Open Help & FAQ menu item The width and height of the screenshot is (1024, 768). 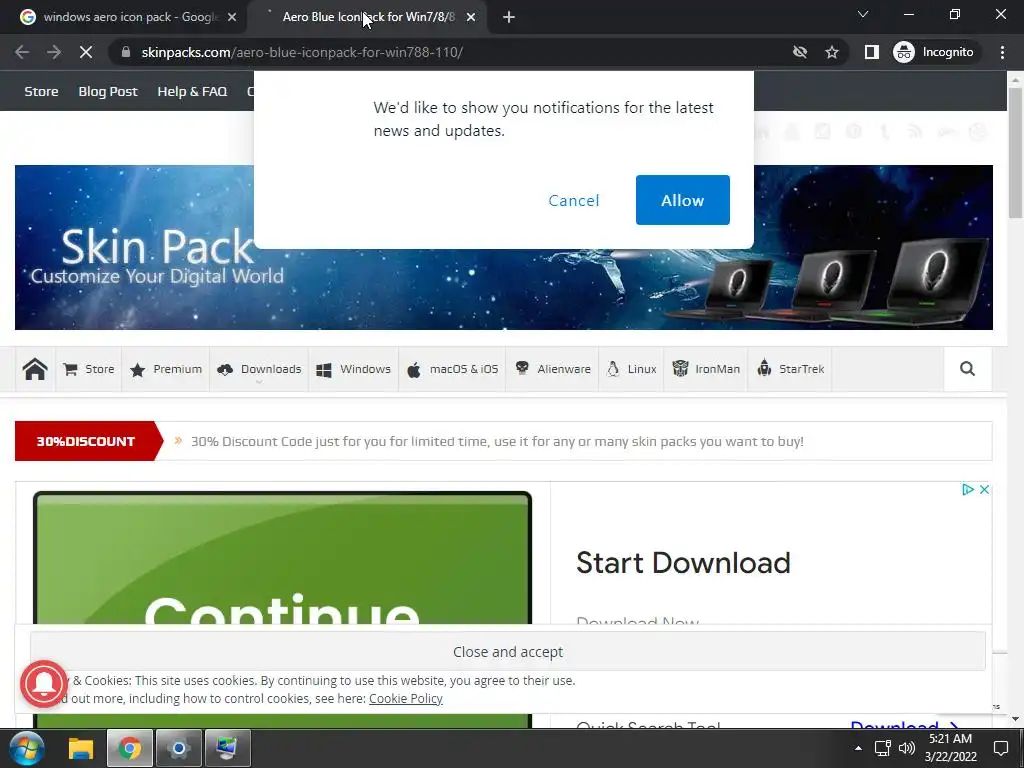click(x=192, y=91)
